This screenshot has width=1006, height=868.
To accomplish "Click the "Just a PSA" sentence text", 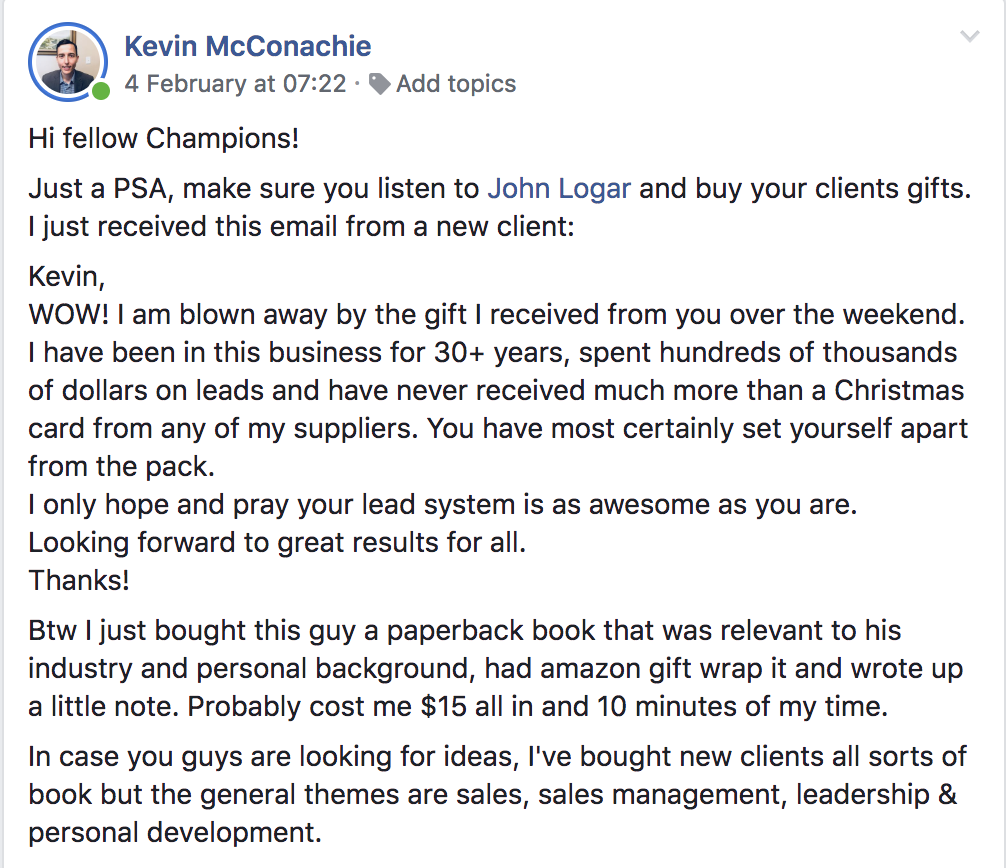I will click(255, 189).
